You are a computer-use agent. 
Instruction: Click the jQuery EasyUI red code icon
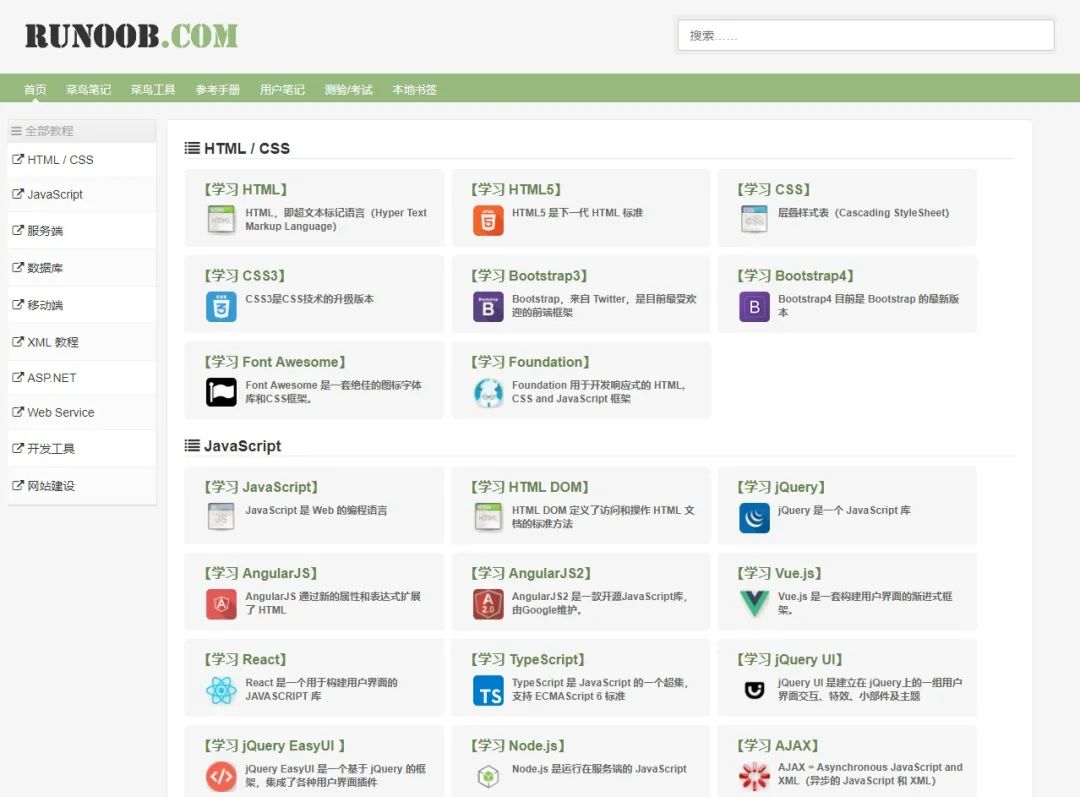221,776
